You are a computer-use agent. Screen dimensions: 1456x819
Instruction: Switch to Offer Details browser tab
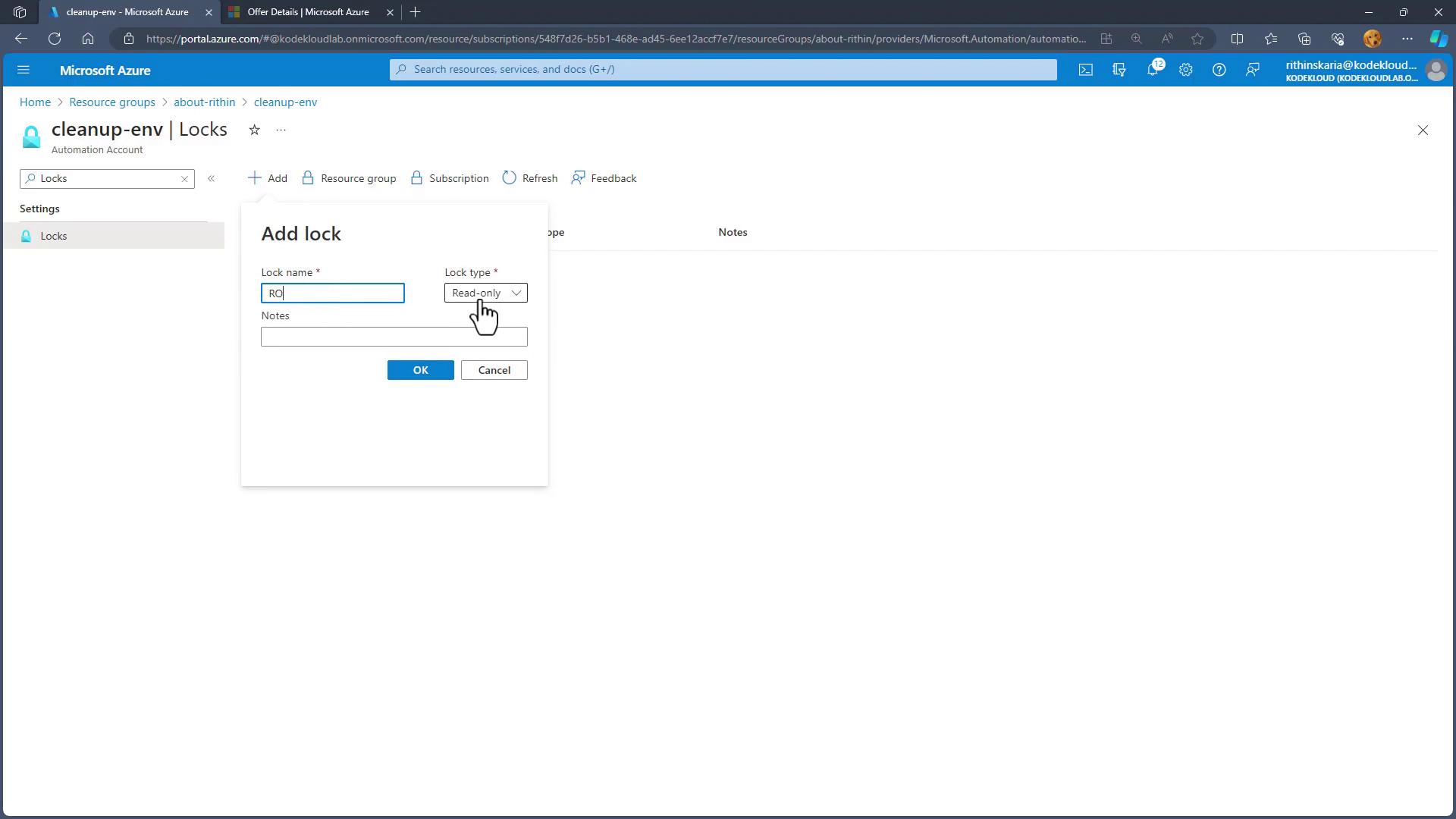click(308, 12)
